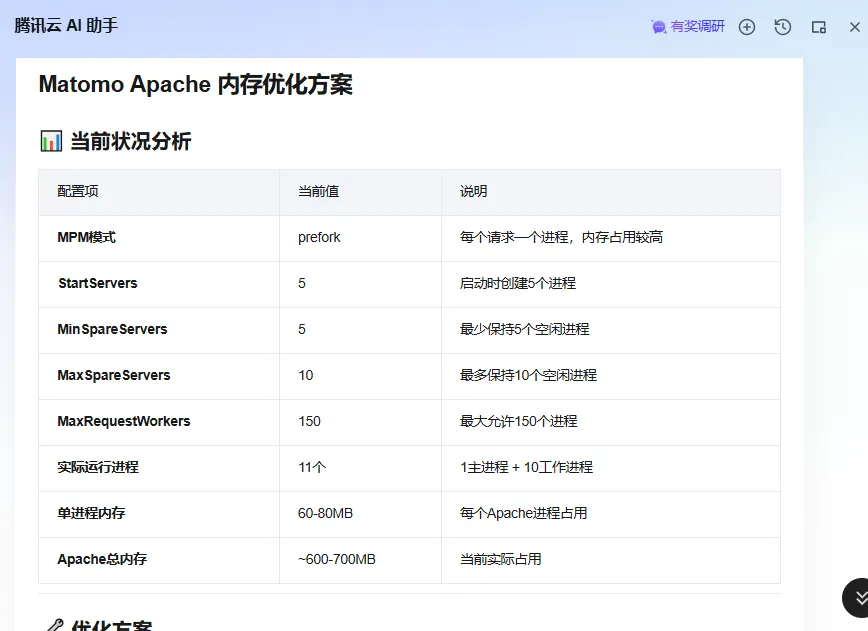Switch window layout mode icon
The height and width of the screenshot is (631, 868).
[819, 27]
